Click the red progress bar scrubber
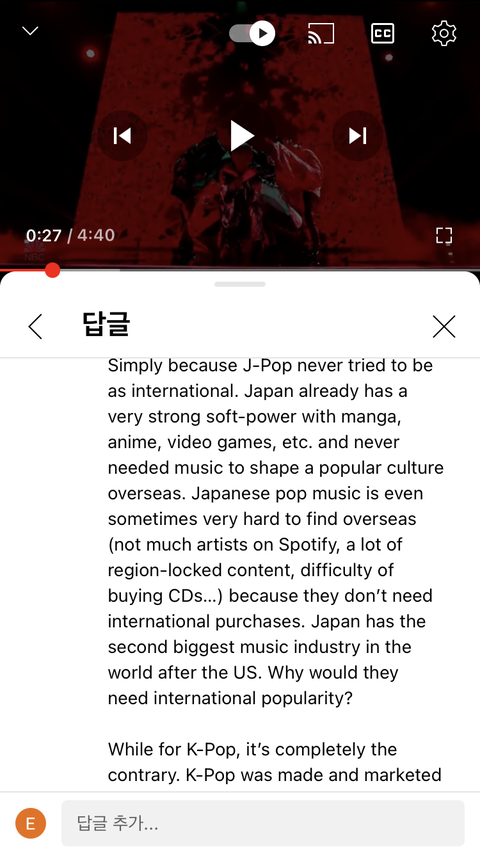Screen dimensions: 480x854 click(52, 270)
